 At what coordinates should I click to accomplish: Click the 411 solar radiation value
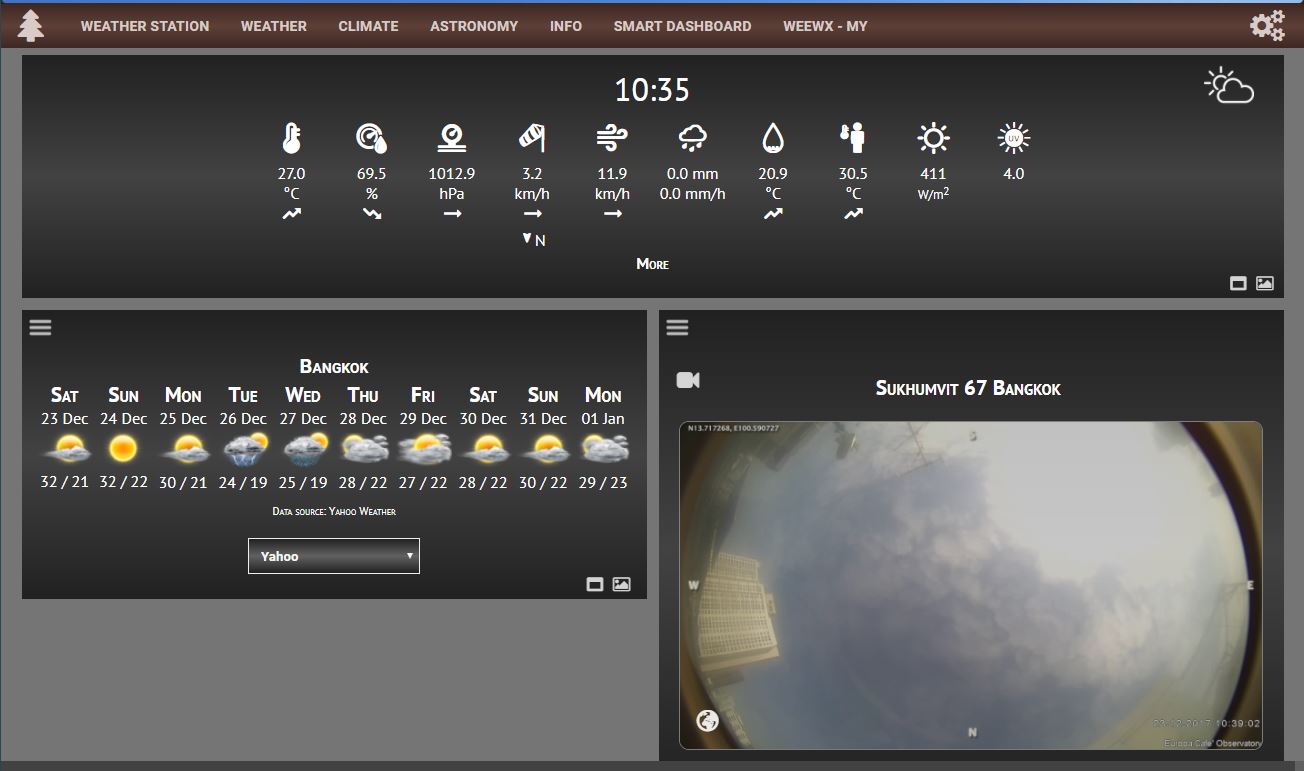coord(933,174)
